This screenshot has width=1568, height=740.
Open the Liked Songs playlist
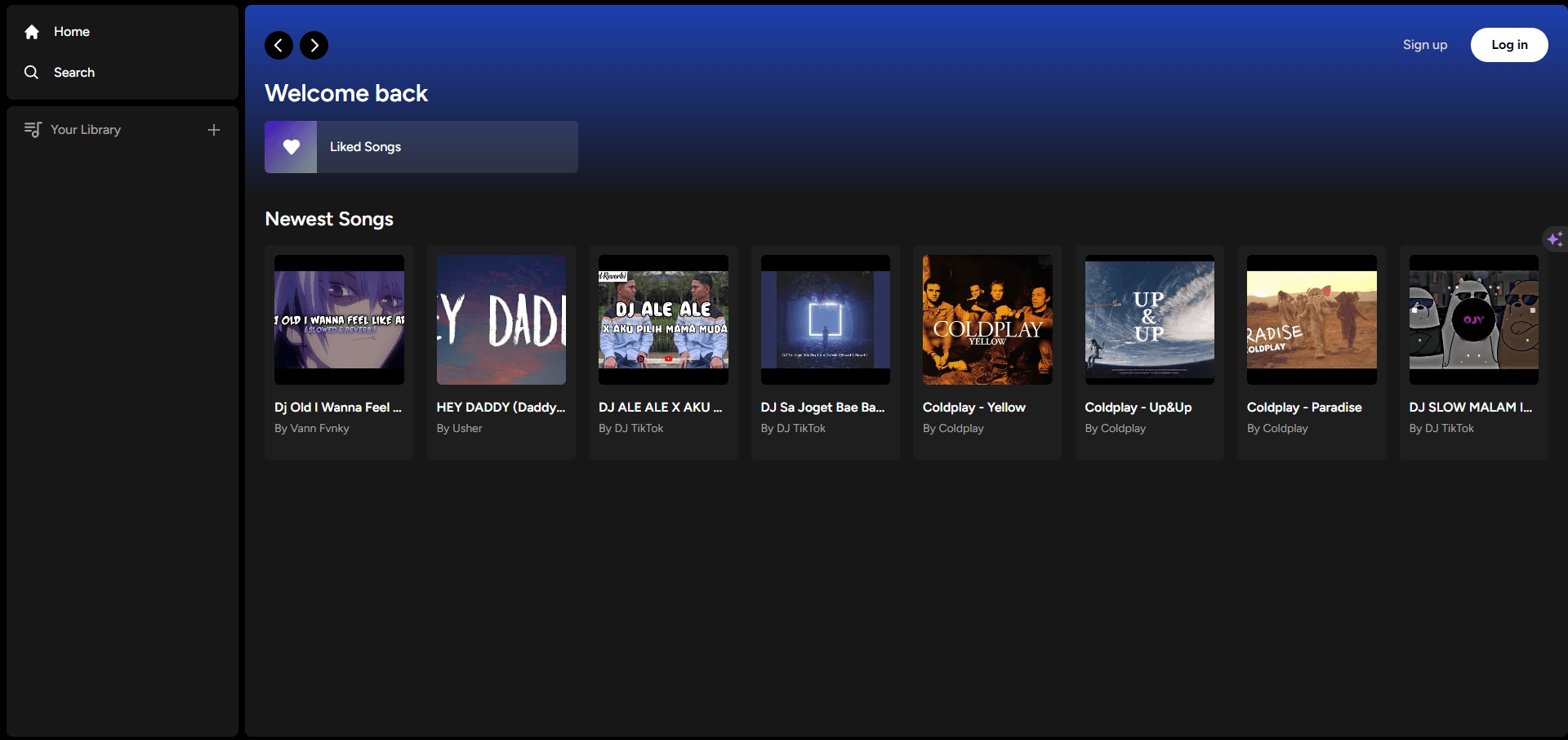(421, 147)
